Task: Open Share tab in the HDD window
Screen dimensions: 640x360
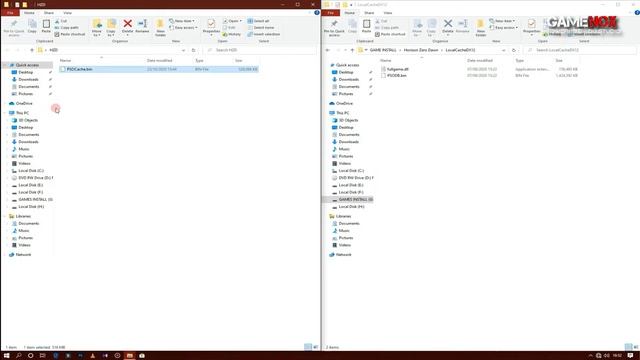Action: click(x=49, y=13)
